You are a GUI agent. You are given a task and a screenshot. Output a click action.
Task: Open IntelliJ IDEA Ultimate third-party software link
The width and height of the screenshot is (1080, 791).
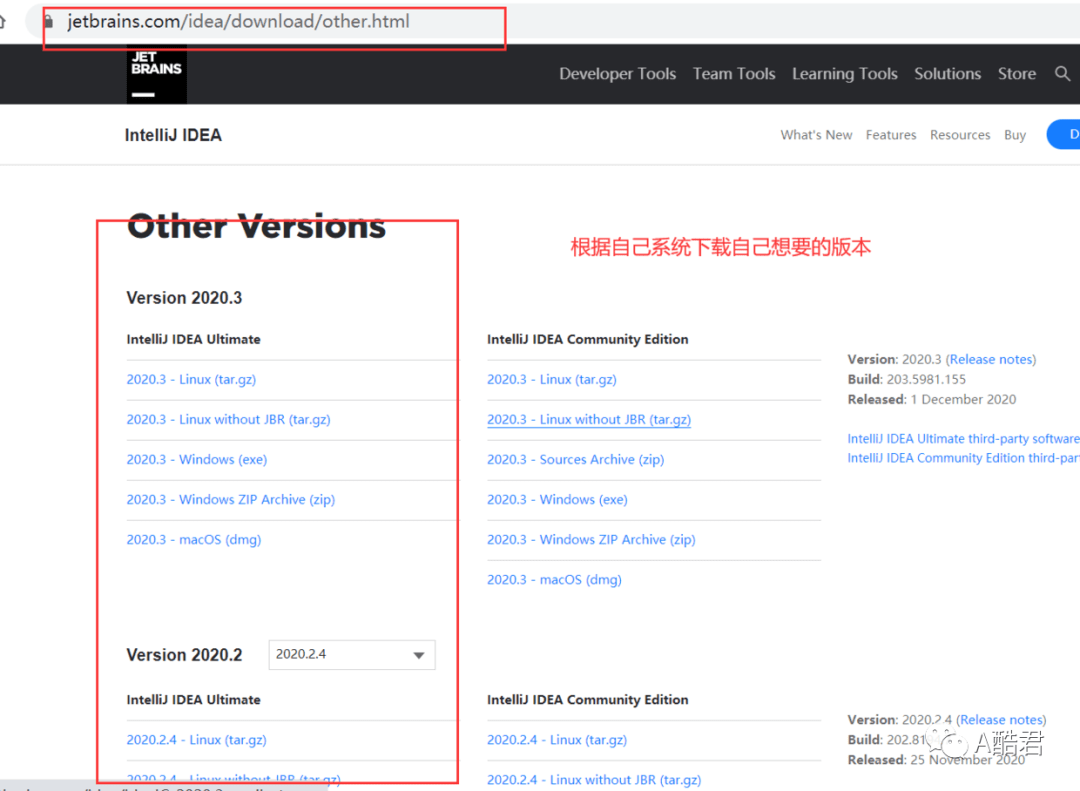click(964, 438)
